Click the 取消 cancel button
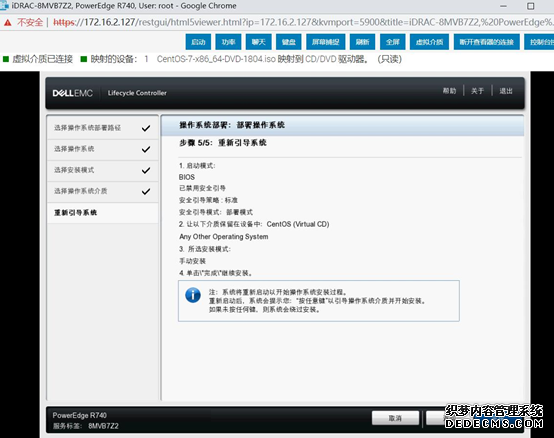 tap(395, 418)
